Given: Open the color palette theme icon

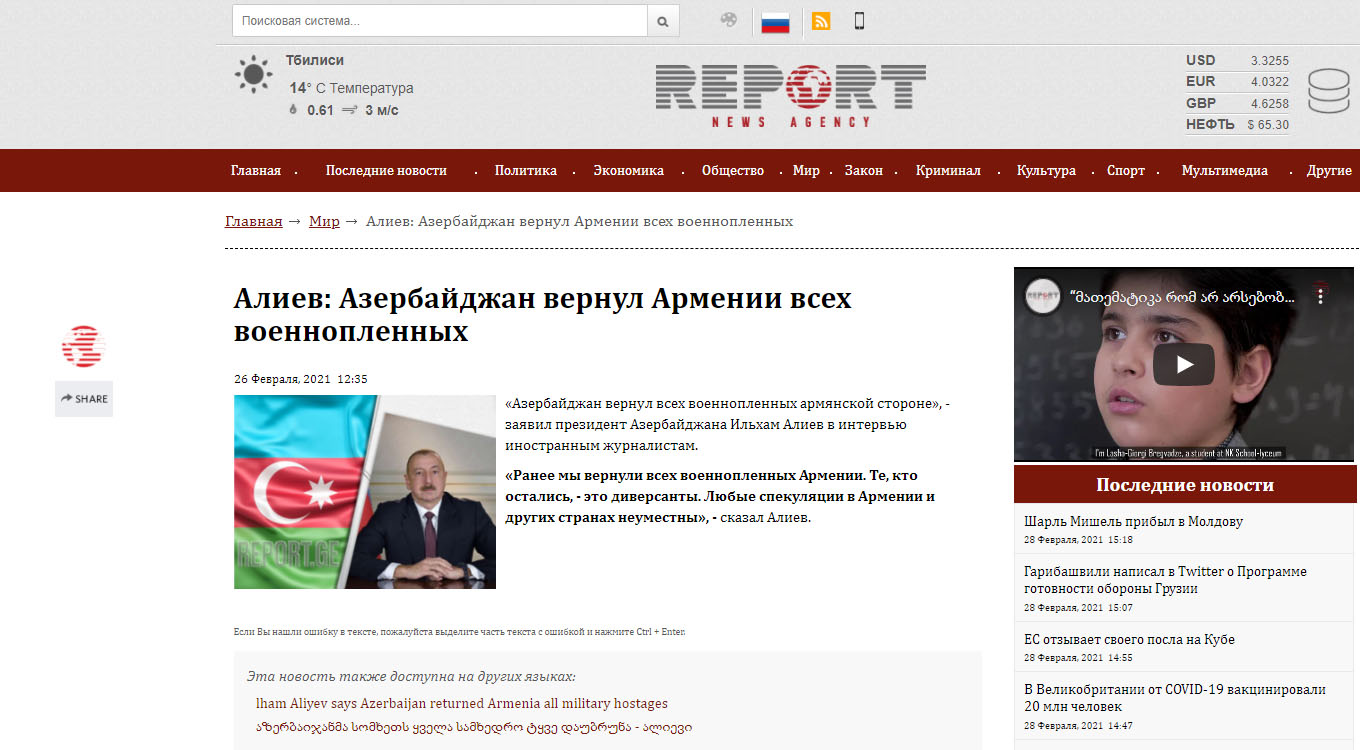Looking at the screenshot, I should pos(729,20).
